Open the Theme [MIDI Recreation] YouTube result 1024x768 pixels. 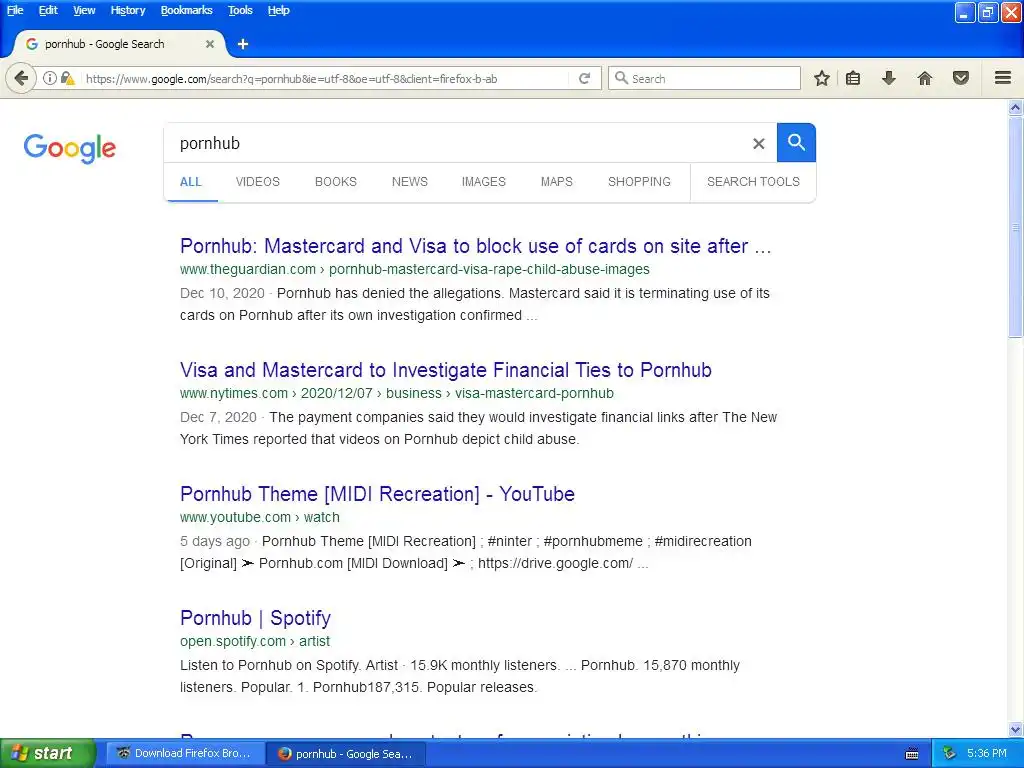pyautogui.click(x=377, y=494)
